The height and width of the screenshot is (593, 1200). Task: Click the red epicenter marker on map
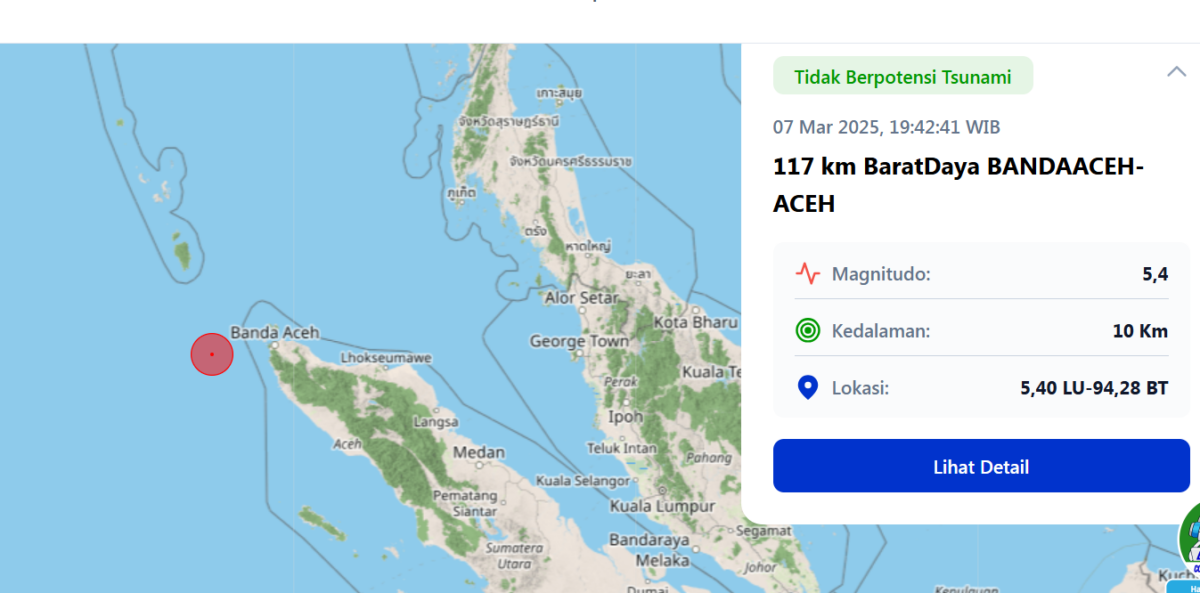(x=212, y=354)
